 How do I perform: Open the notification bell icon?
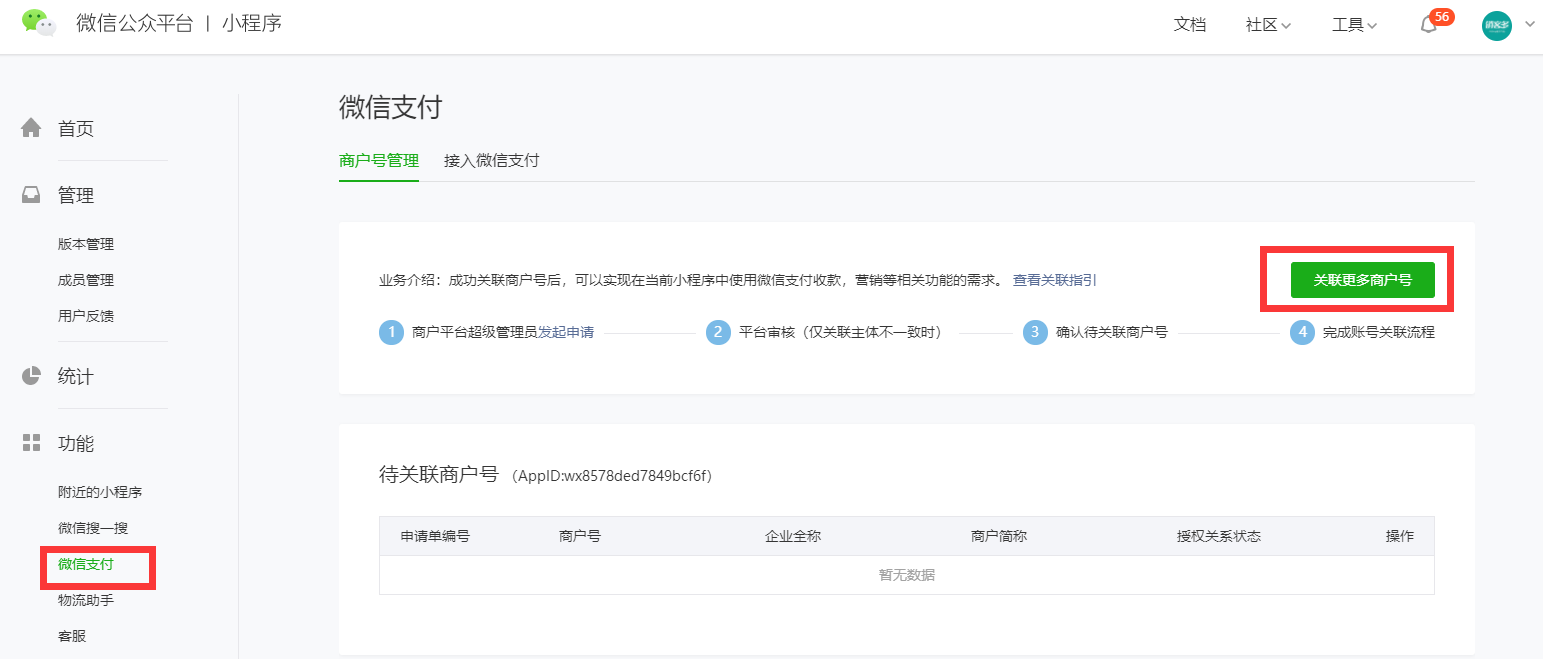(1428, 26)
